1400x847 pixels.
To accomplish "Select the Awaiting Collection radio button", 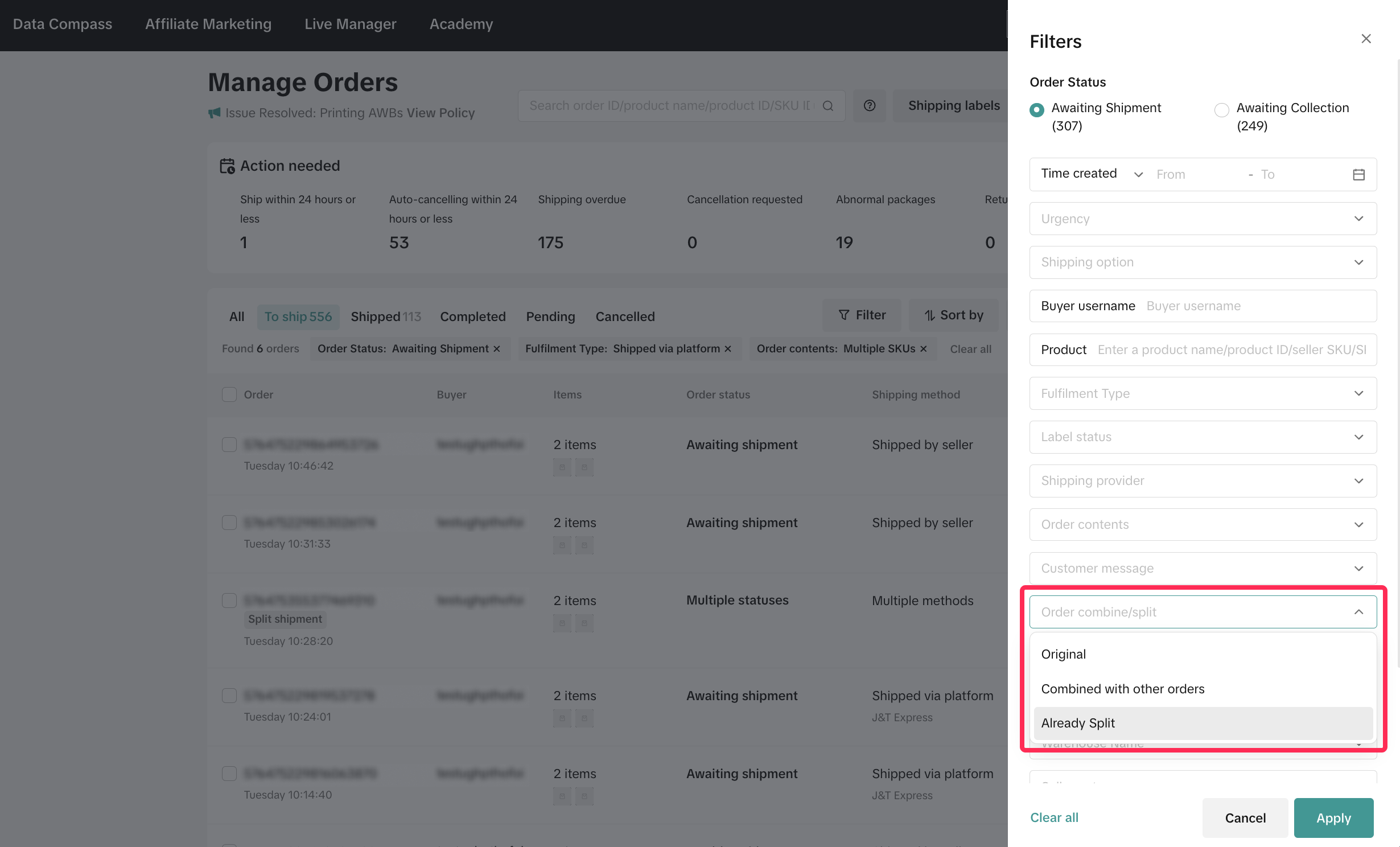I will click(x=1221, y=110).
